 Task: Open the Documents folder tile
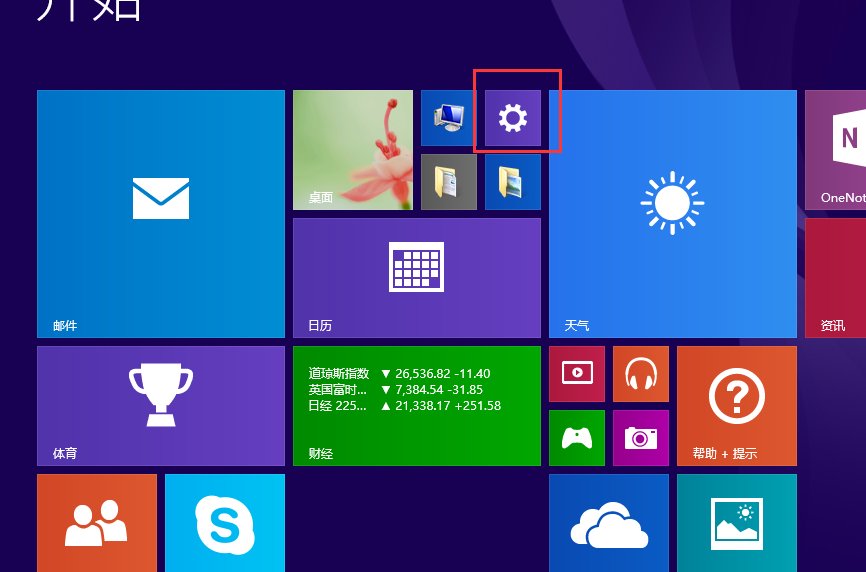click(448, 182)
